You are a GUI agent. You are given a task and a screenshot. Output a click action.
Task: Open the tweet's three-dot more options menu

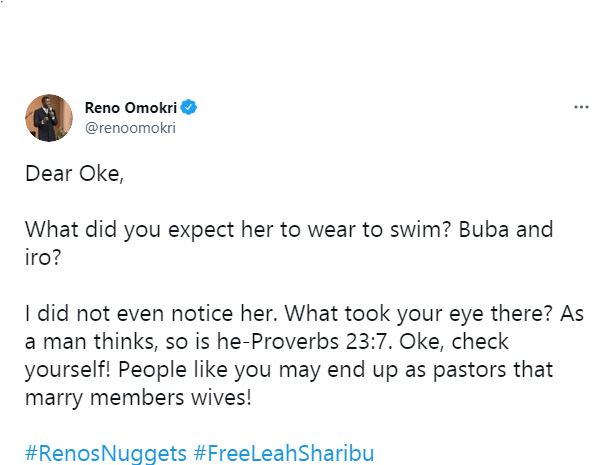pos(580,105)
